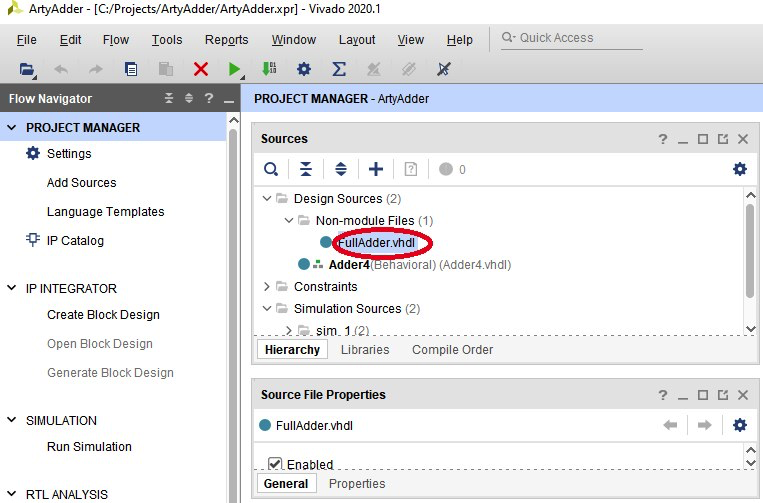Open Flow Navigator help question mark
This screenshot has width=763, height=503.
[x=209, y=98]
